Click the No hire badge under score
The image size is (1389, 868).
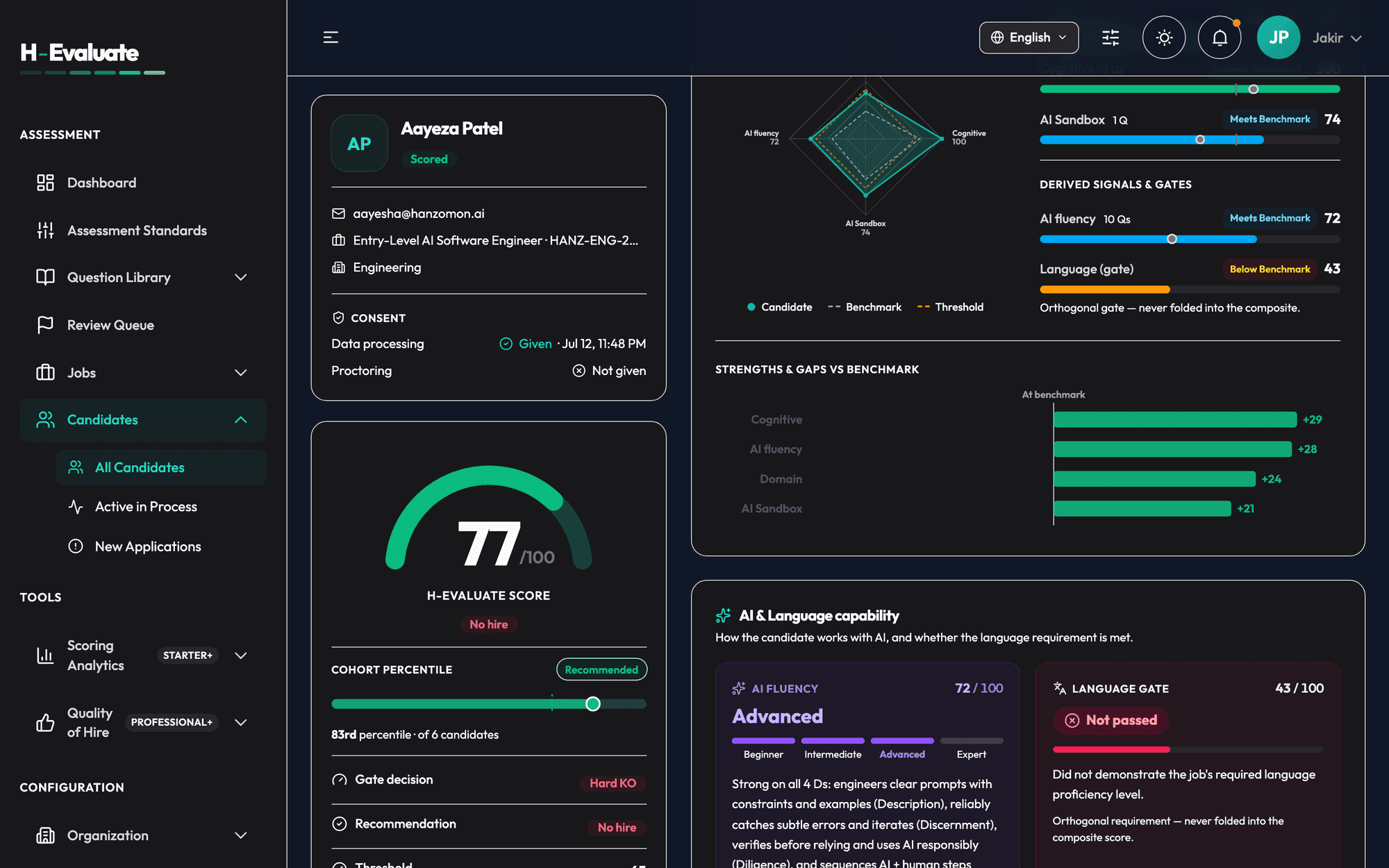(489, 624)
